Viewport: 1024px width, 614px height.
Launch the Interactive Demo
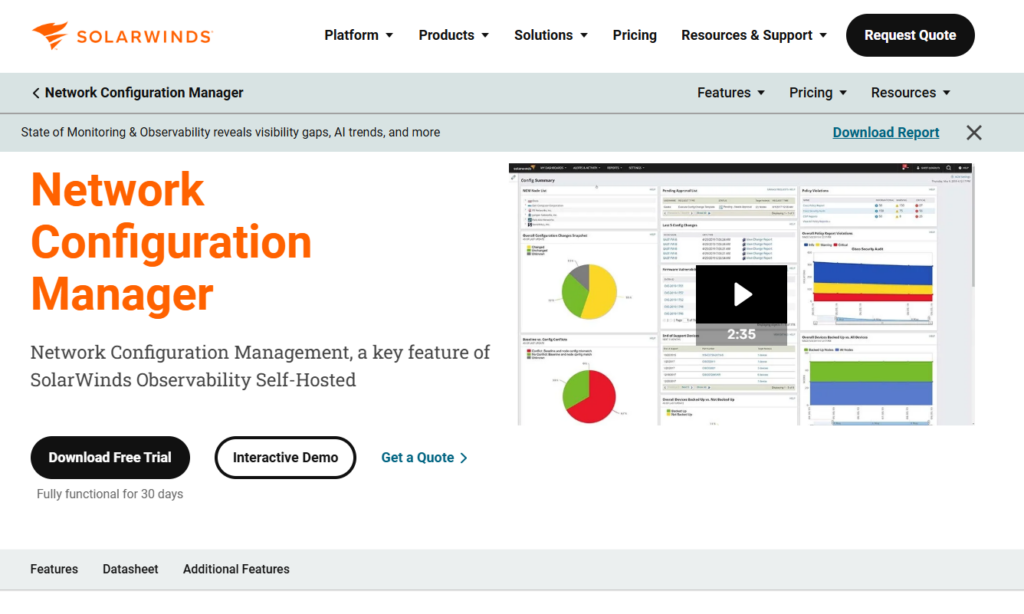coord(285,457)
